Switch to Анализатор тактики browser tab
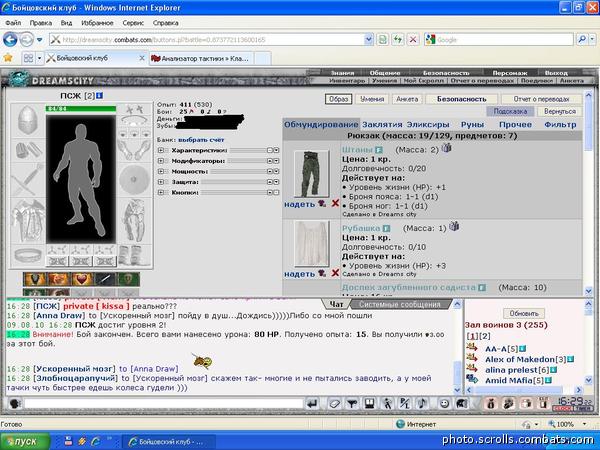 (x=201, y=59)
